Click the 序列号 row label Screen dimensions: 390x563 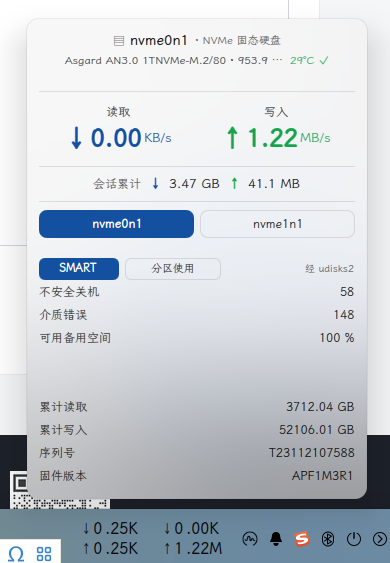pyautogui.click(x=57, y=453)
